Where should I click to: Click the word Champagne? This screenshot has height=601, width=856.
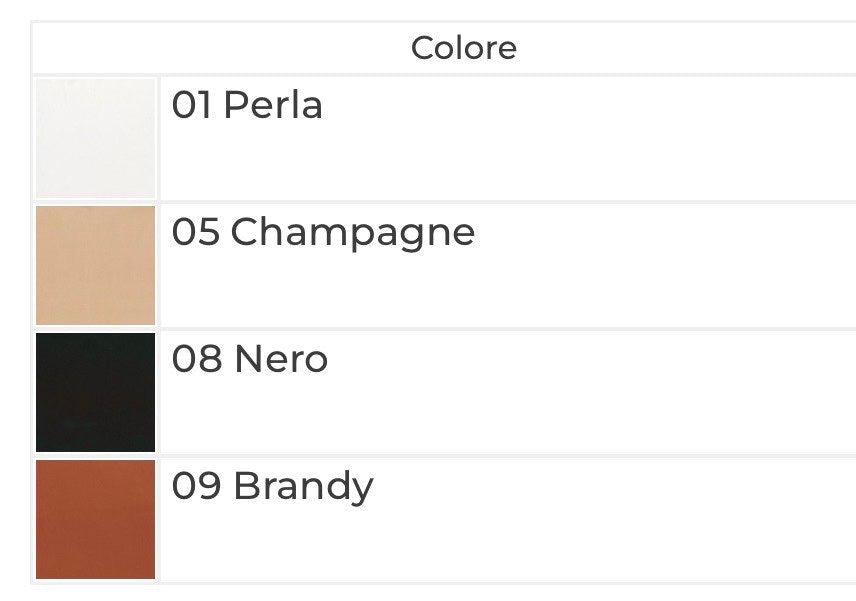click(353, 233)
